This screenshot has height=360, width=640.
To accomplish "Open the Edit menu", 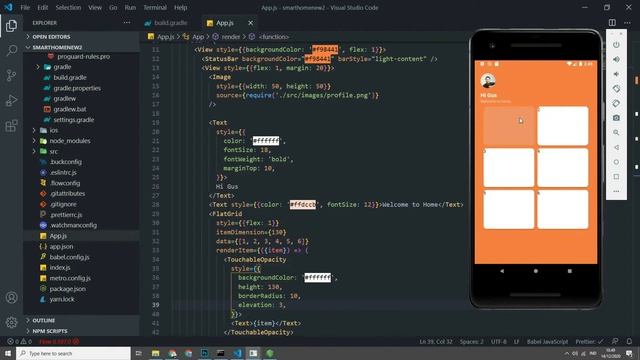I will [x=42, y=7].
